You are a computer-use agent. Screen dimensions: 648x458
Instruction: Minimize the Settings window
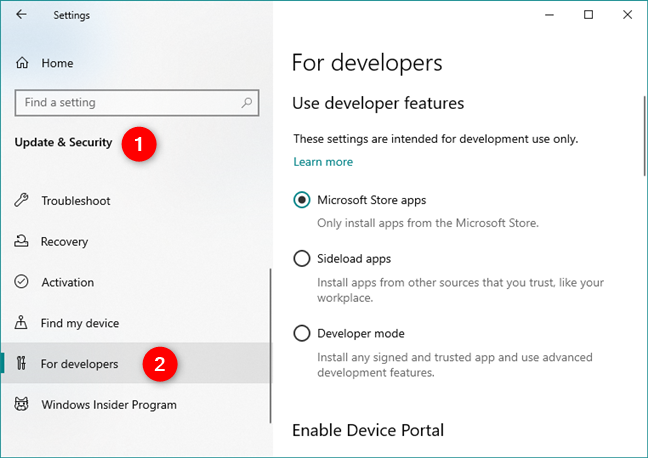click(x=549, y=15)
